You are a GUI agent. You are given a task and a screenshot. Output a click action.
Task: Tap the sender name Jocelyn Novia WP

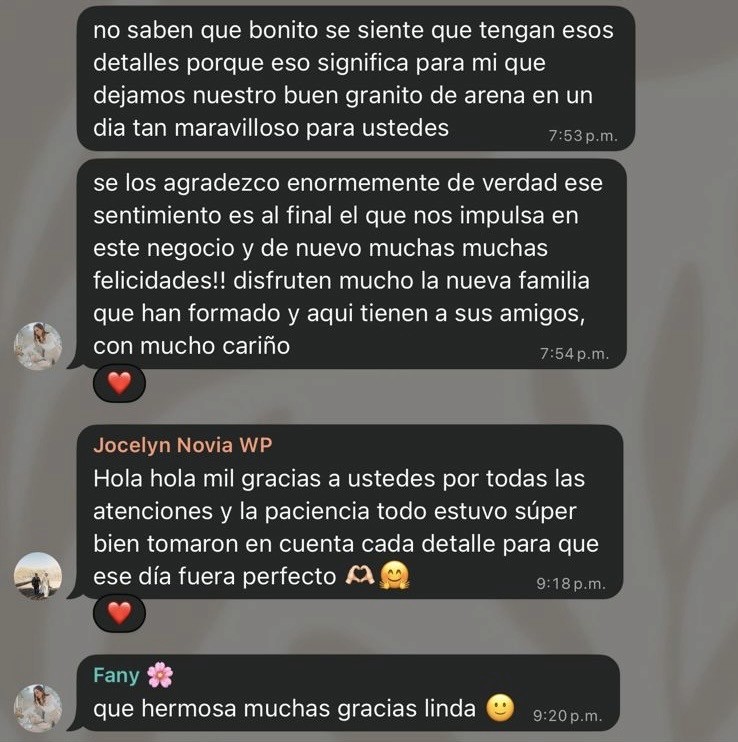[183, 445]
